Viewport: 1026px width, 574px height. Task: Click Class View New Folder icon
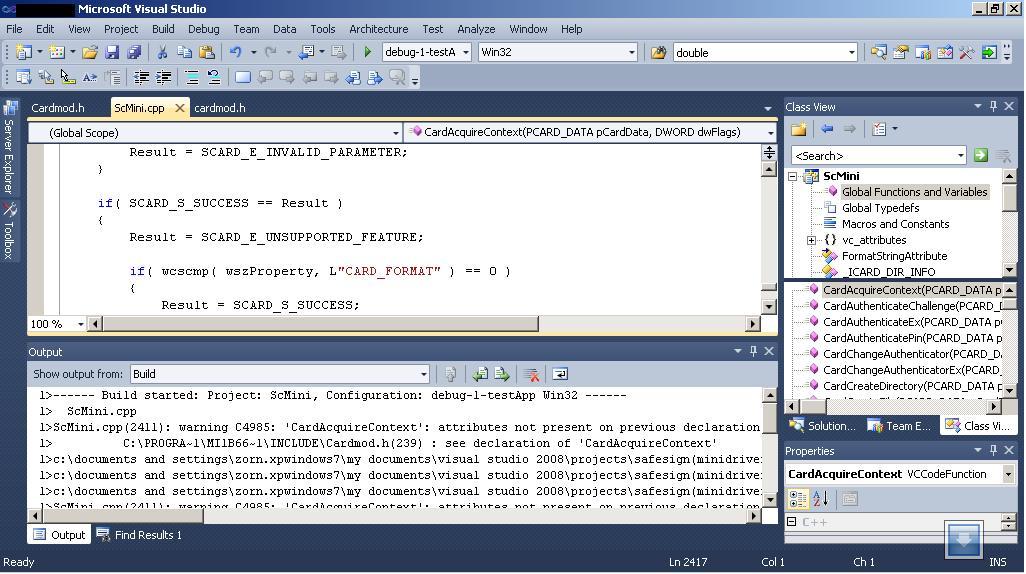click(798, 129)
